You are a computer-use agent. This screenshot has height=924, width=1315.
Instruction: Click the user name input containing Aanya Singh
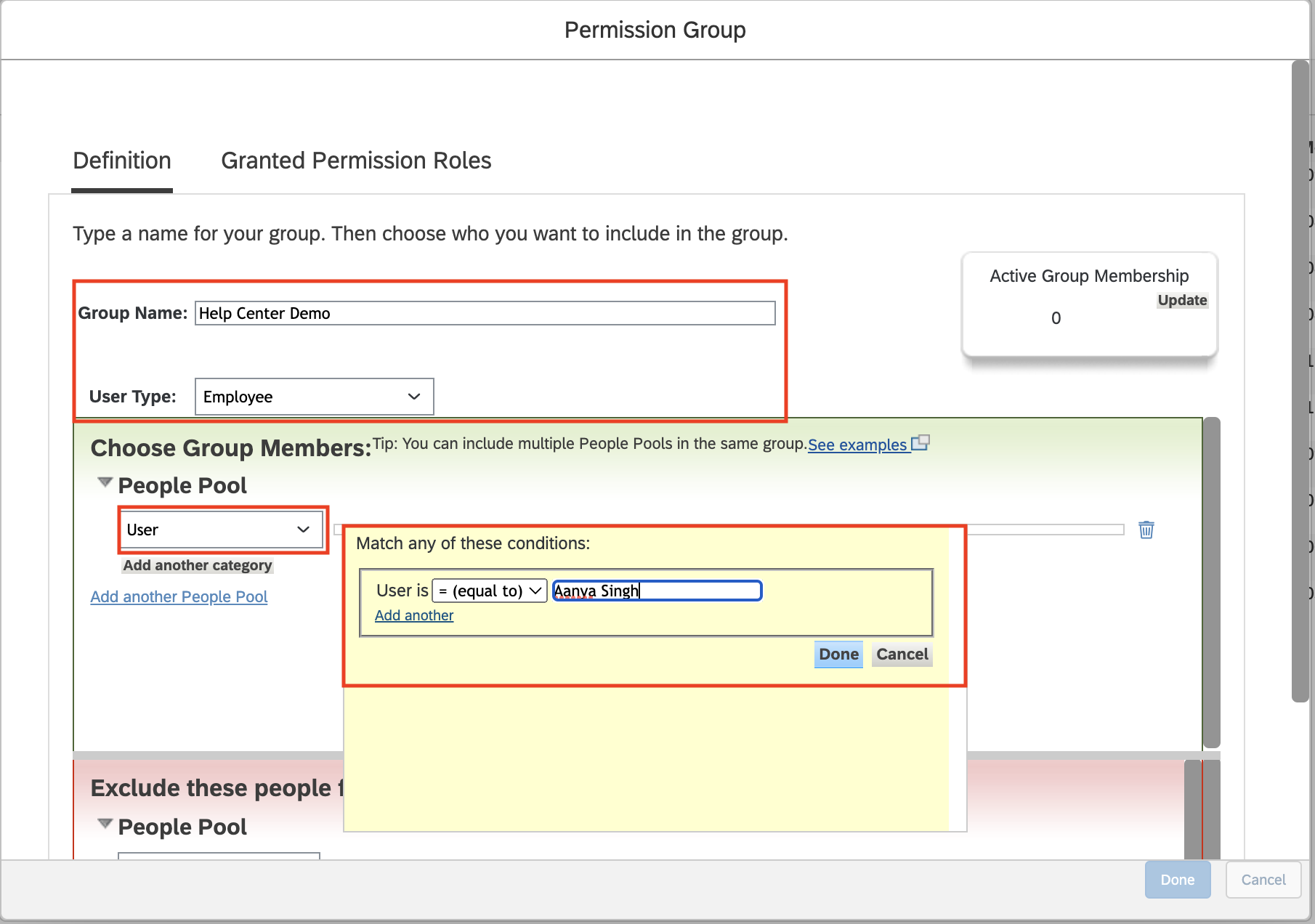click(x=657, y=591)
